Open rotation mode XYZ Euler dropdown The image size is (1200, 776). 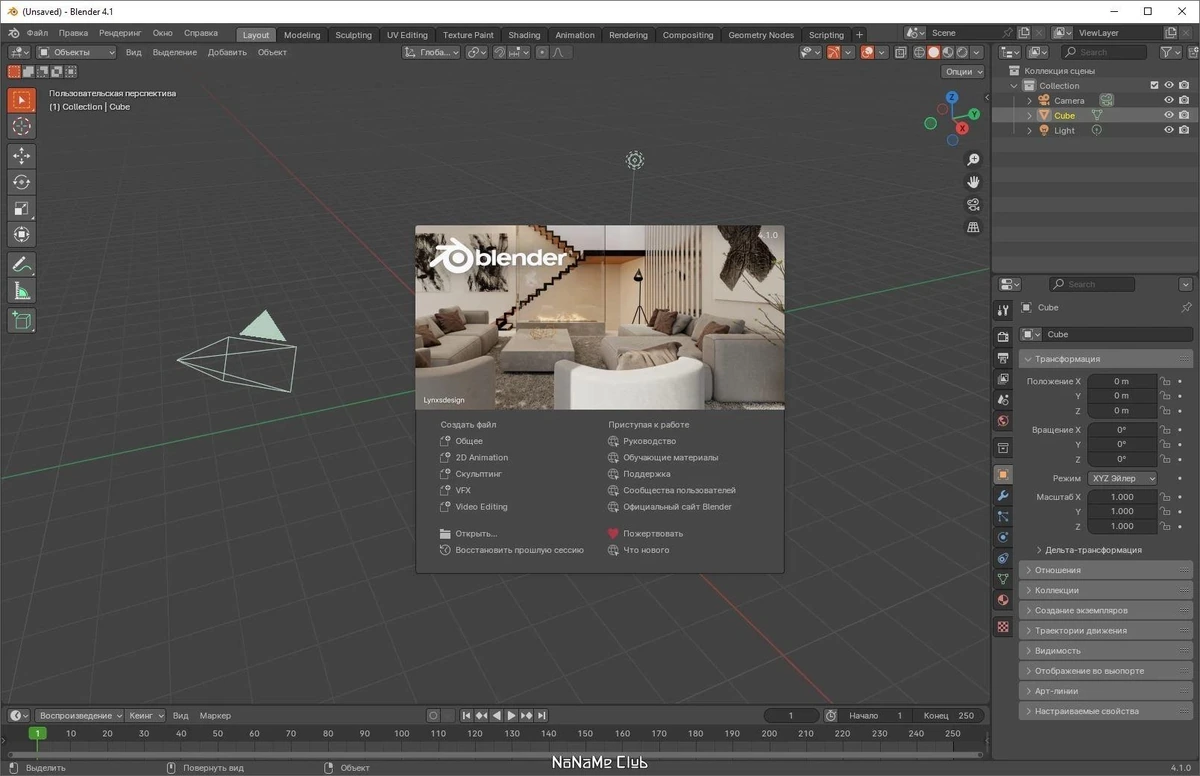pos(1122,478)
